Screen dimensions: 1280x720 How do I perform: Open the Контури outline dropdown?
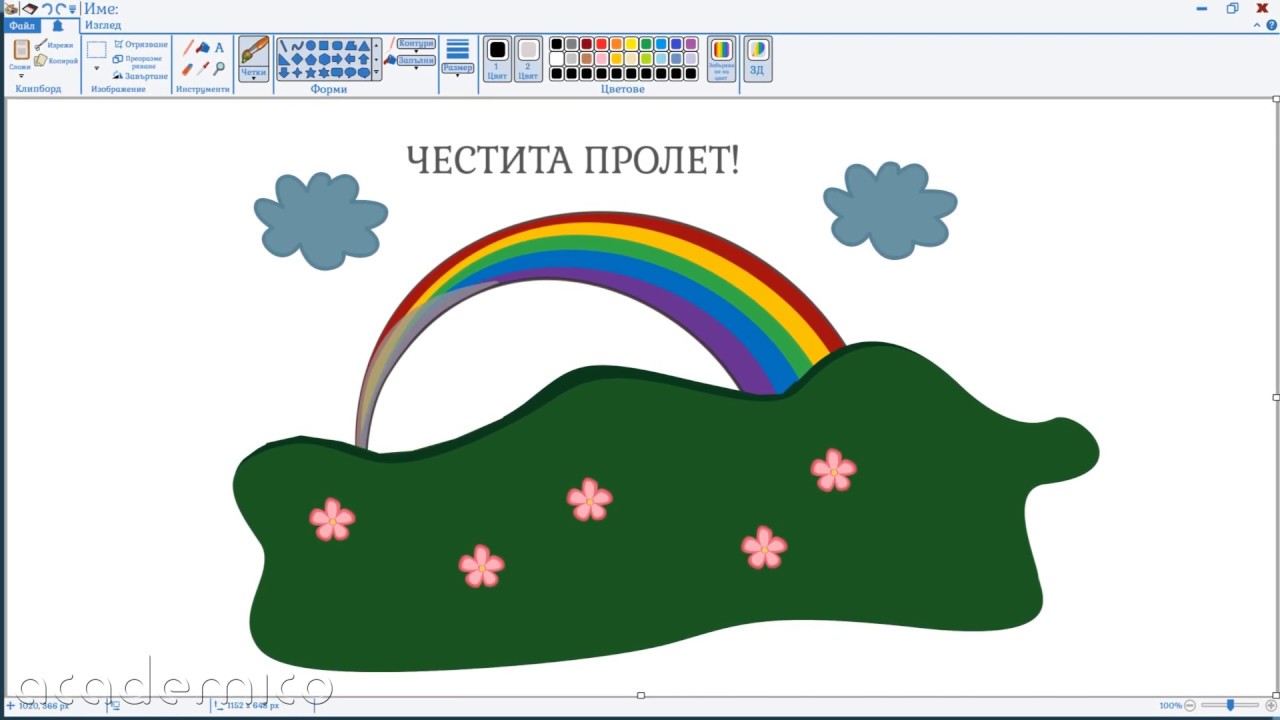coord(414,45)
